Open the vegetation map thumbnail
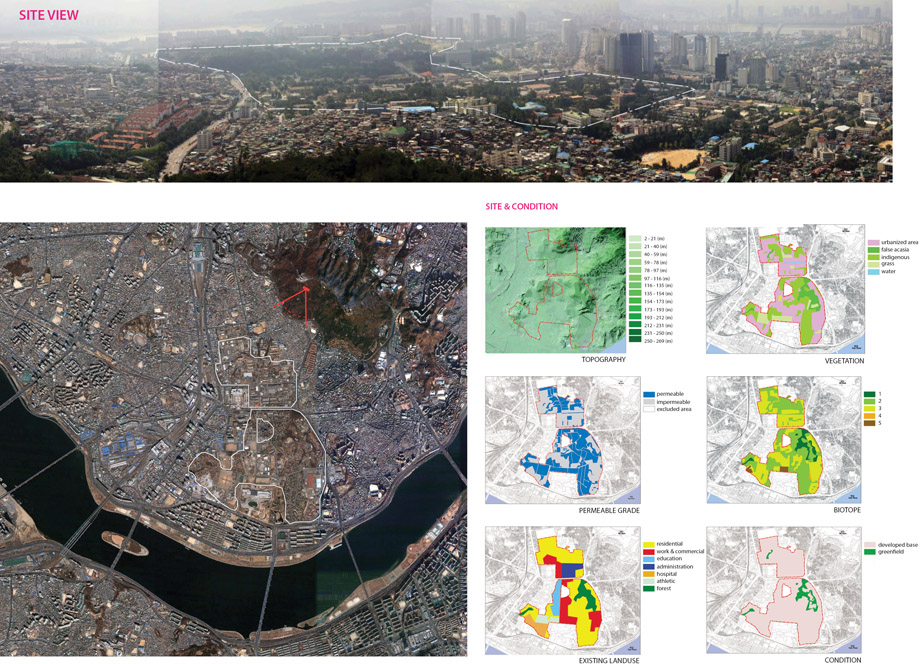The width and height of the screenshot is (920, 664). tap(780, 290)
